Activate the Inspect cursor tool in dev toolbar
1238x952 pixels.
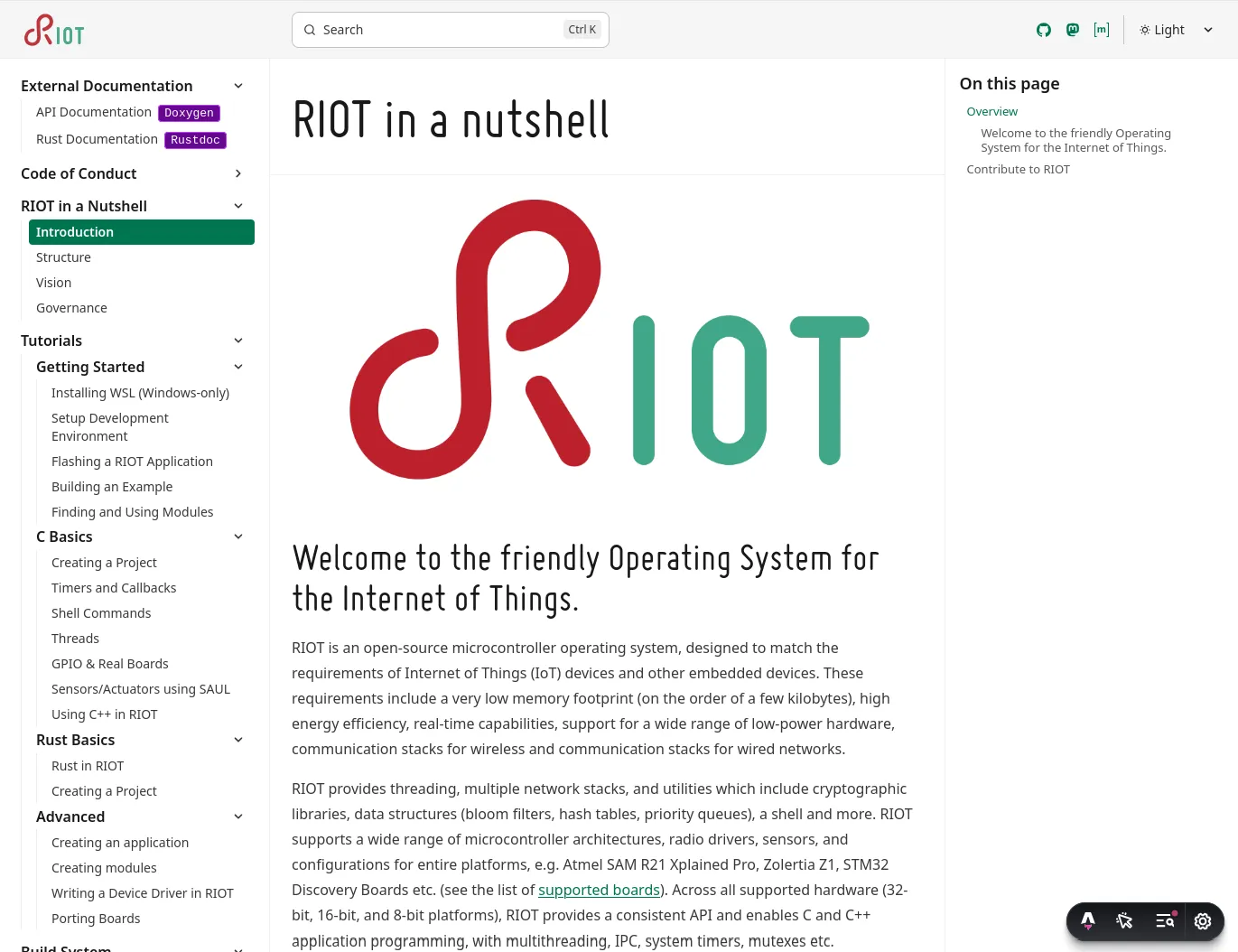[1124, 921]
